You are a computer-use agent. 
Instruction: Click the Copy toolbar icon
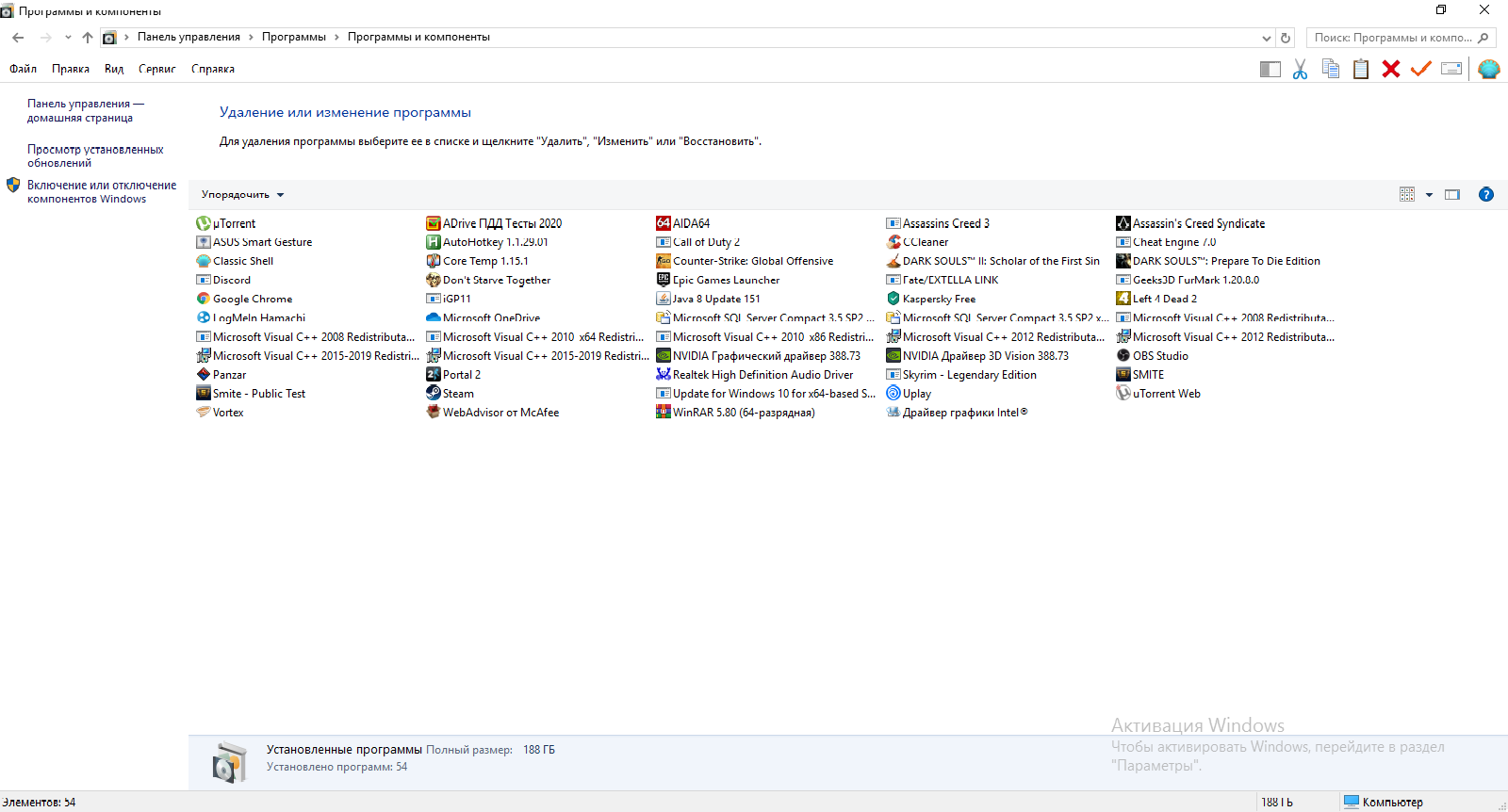1331,69
